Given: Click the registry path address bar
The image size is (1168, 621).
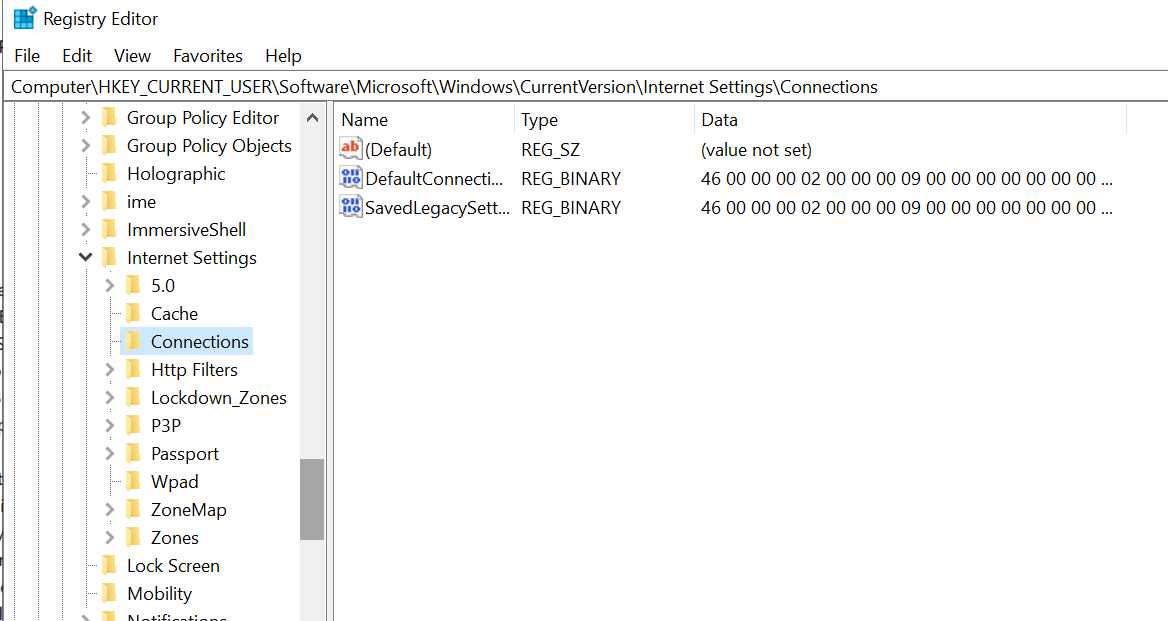Looking at the screenshot, I should [585, 86].
